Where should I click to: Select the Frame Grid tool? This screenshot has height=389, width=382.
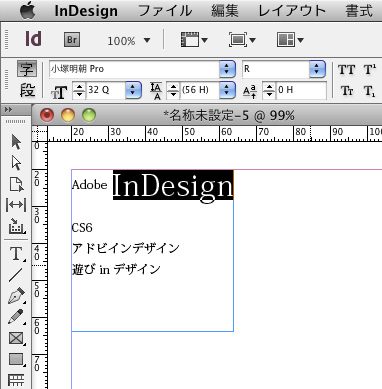16,381
